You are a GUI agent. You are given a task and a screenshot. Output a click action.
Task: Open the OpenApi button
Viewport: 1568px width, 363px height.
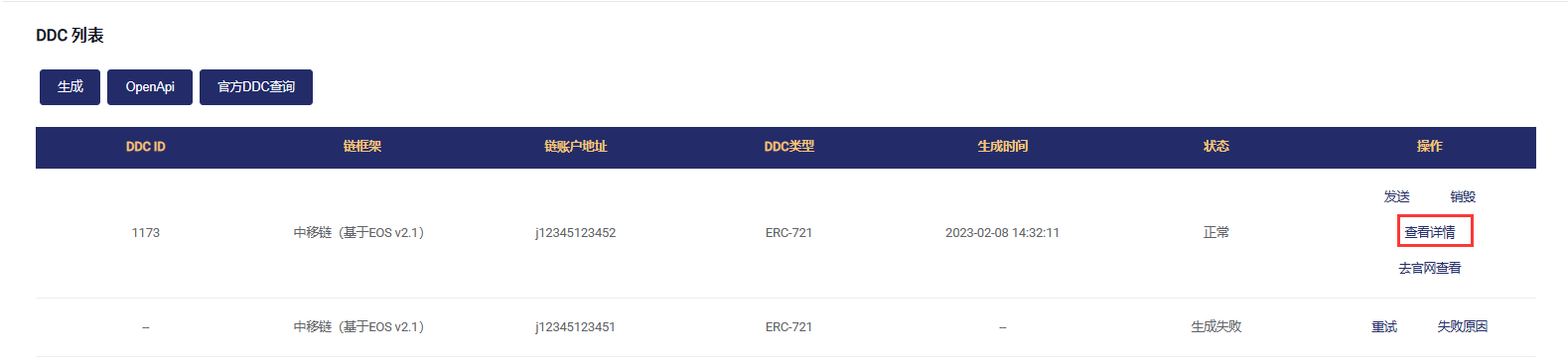tap(150, 87)
